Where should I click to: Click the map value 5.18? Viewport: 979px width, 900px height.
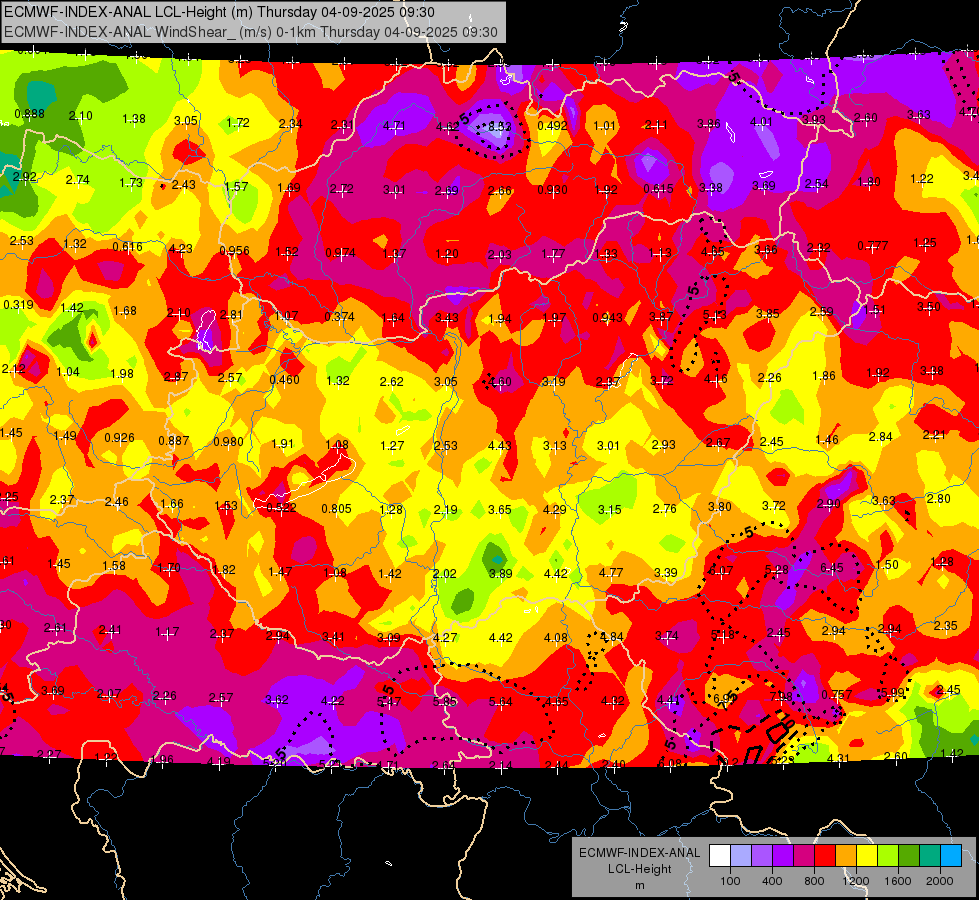723,635
